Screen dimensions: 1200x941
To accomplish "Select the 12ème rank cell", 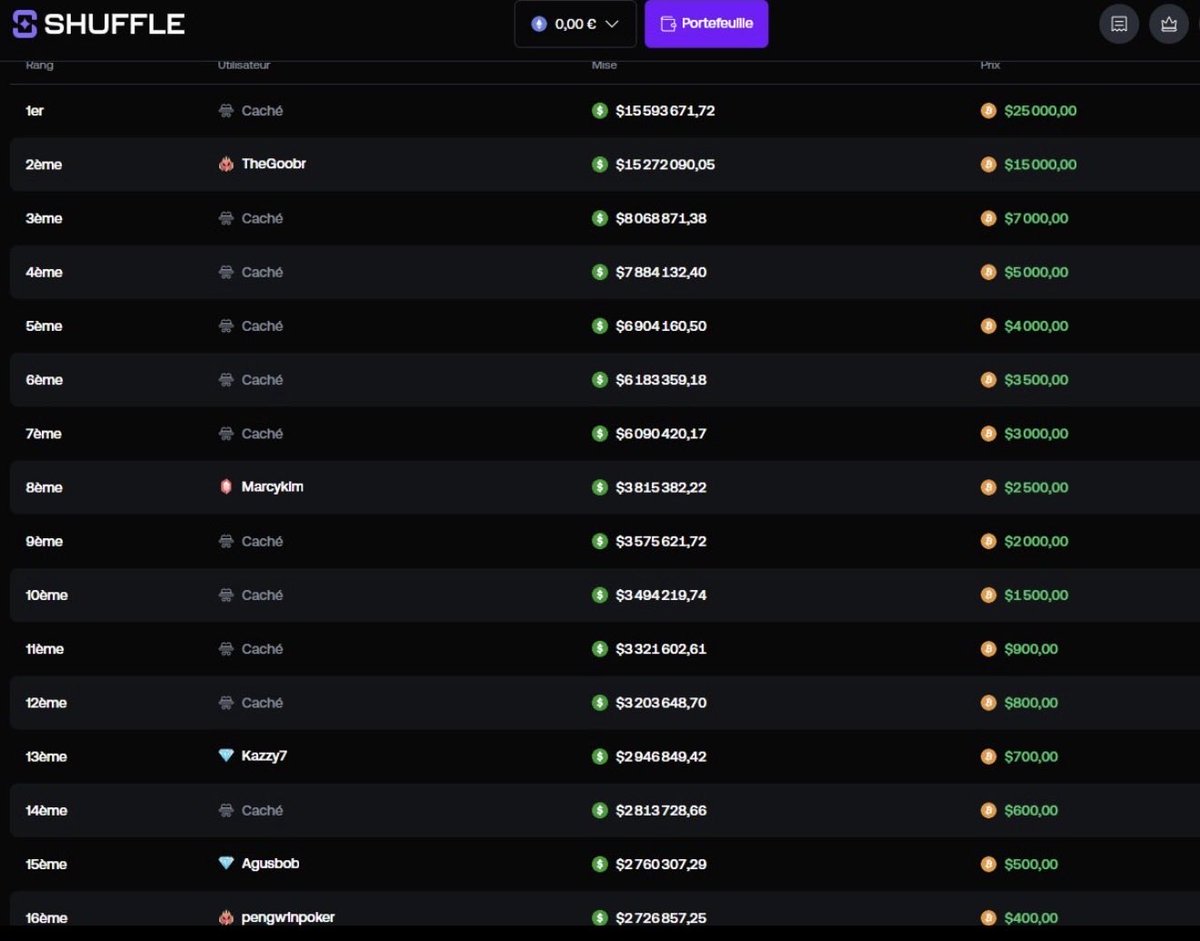I will [46, 703].
